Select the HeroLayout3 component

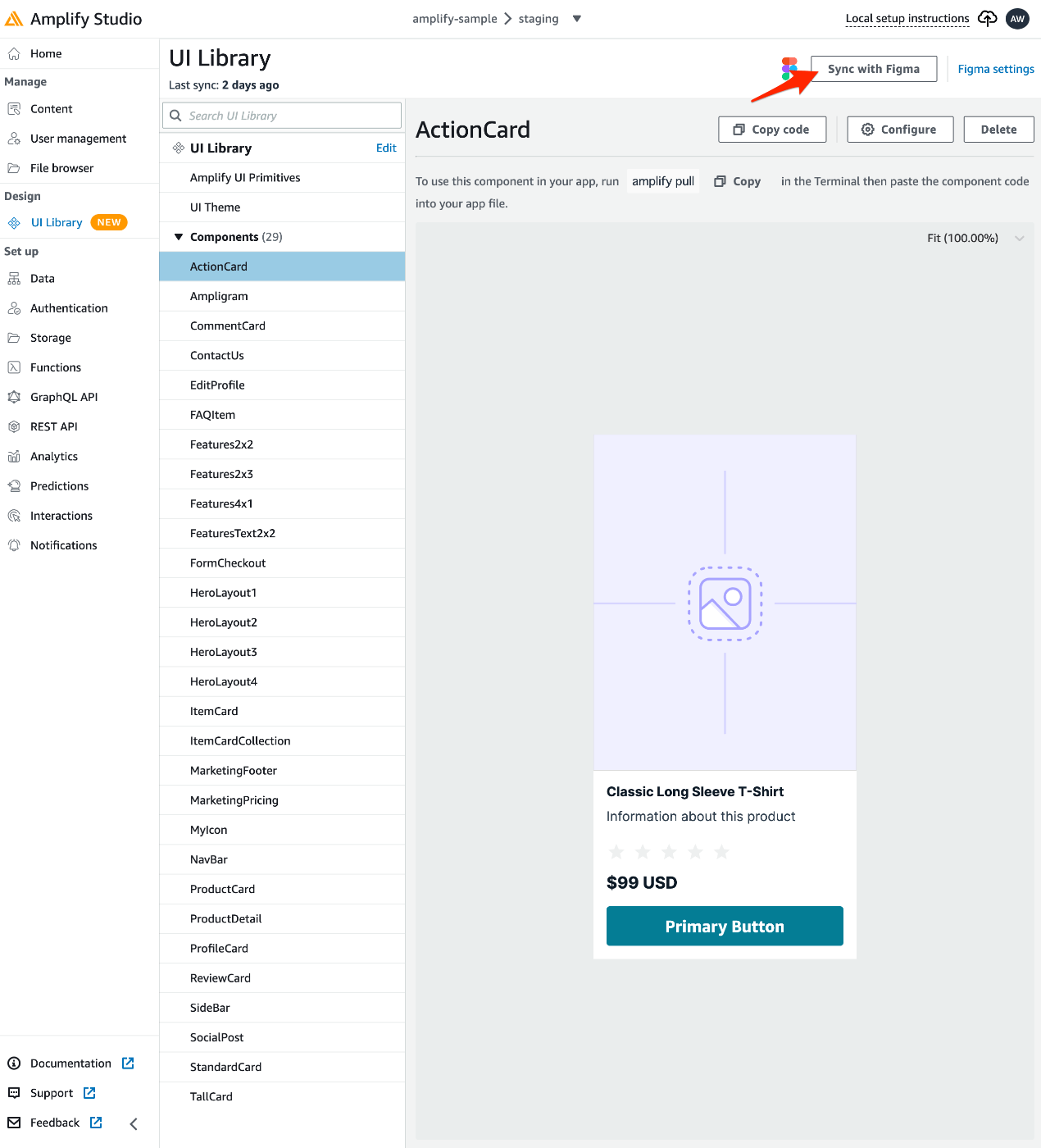(282, 652)
